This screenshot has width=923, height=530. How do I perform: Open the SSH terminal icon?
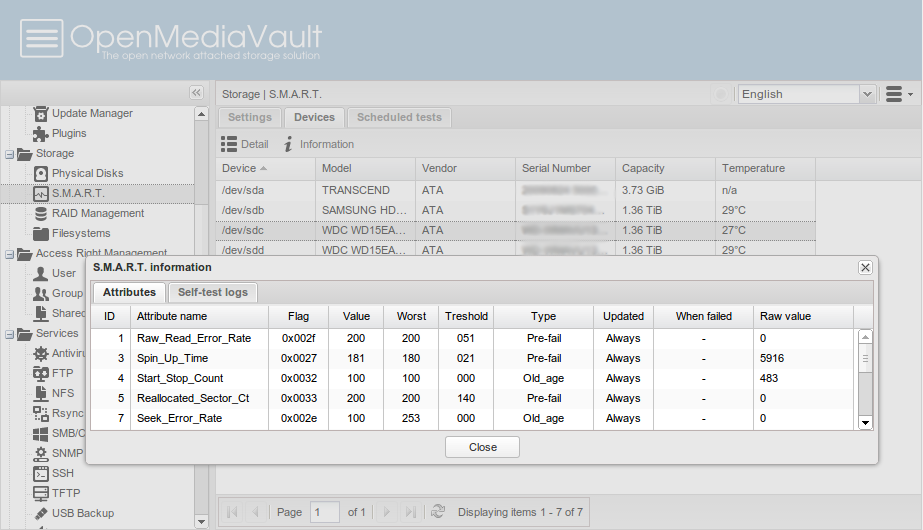tap(41, 473)
